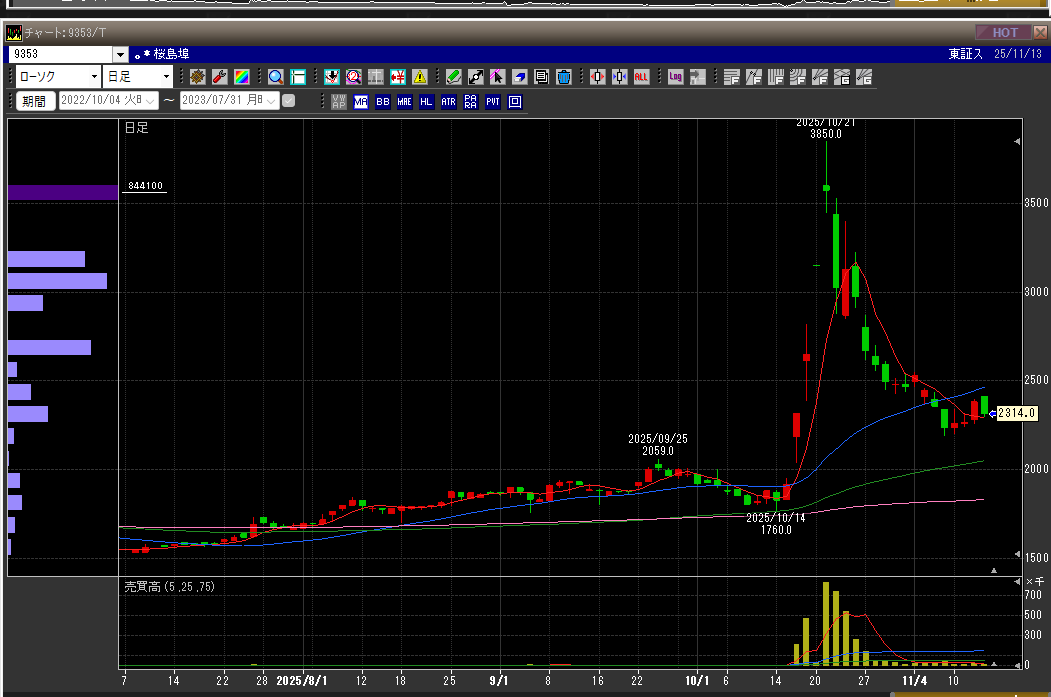Toggle the BB Bollinger Bands indicator
The height and width of the screenshot is (697, 1051).
[382, 101]
